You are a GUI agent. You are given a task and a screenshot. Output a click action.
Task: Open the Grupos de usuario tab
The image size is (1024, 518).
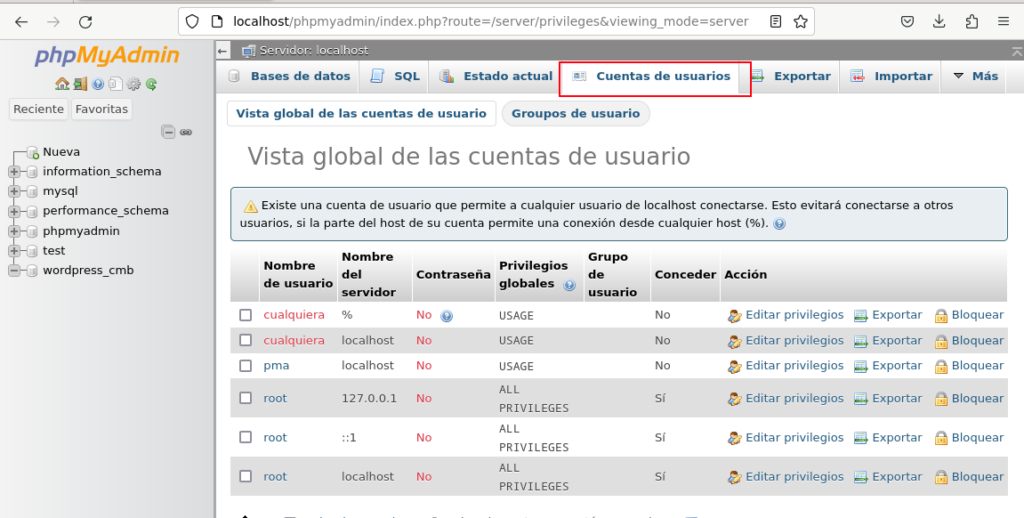click(575, 114)
